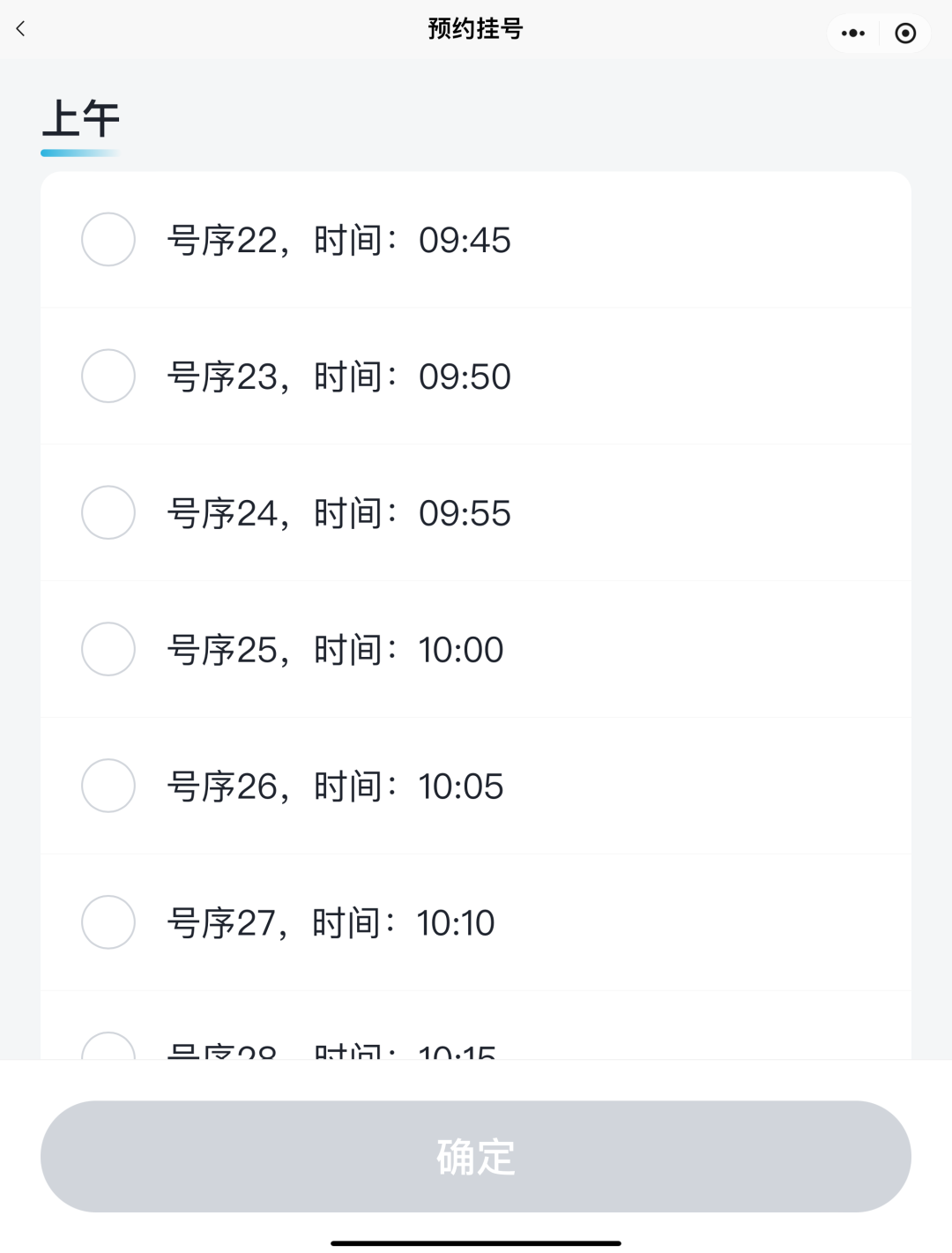Click the 预约挂号 page title
The width and height of the screenshot is (952, 1253).
pos(475,29)
